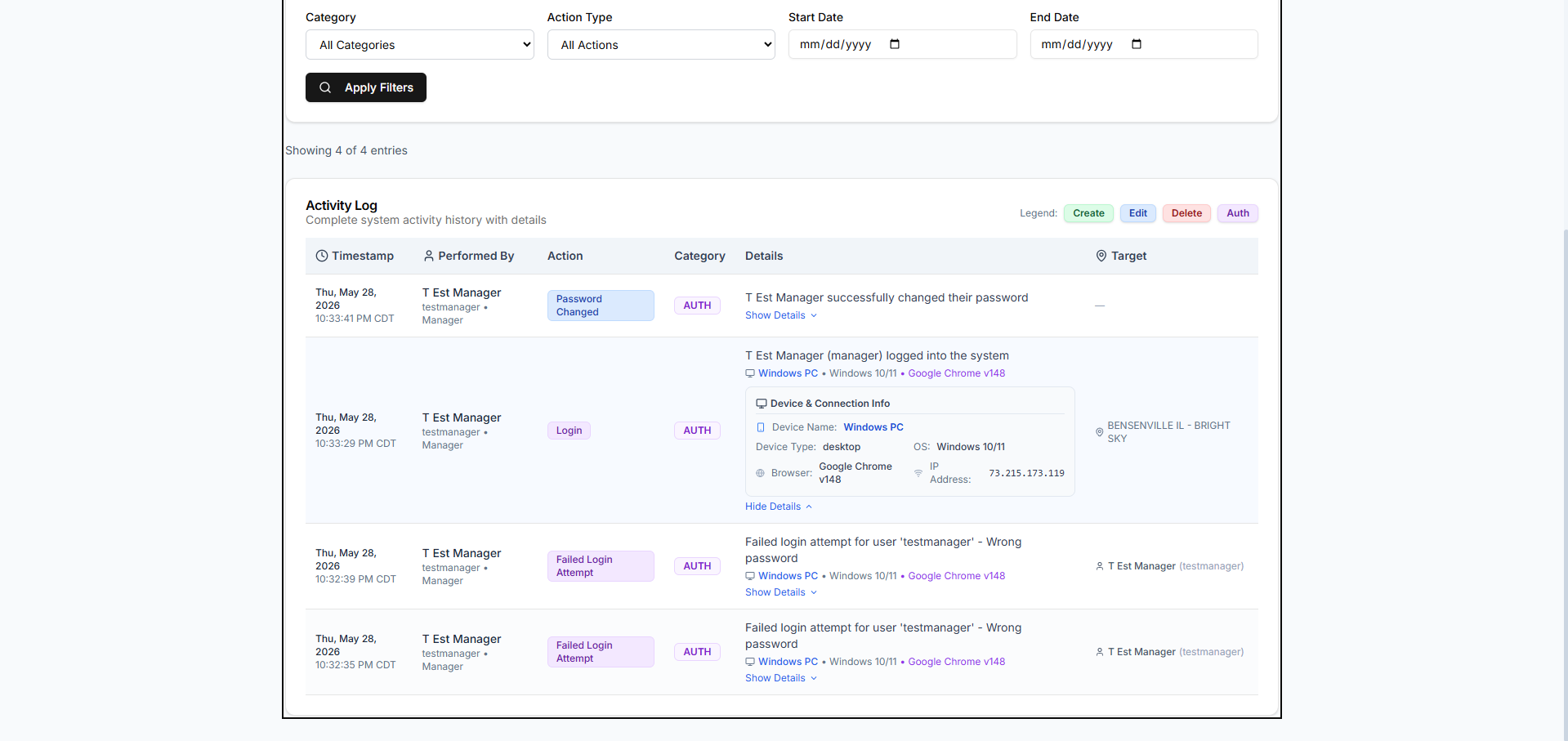Click BENSENVILLE IL - BRIGHT SKY target
Image resolution: width=1568 pixels, height=741 pixels.
point(1168,432)
